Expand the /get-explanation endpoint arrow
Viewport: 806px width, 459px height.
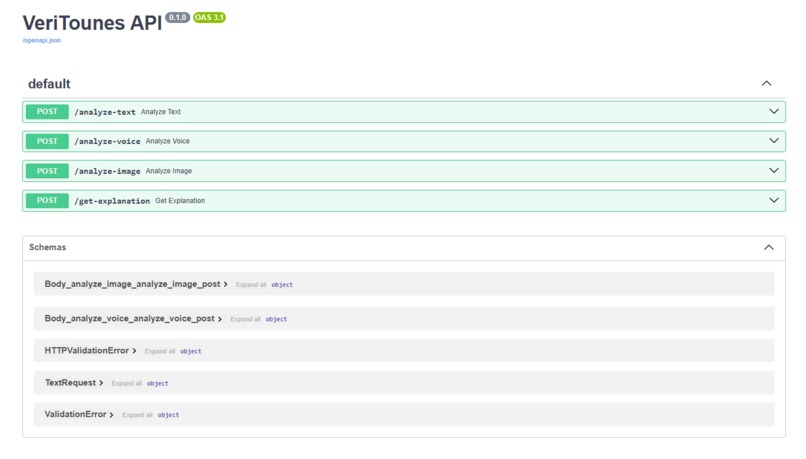pyautogui.click(x=774, y=200)
